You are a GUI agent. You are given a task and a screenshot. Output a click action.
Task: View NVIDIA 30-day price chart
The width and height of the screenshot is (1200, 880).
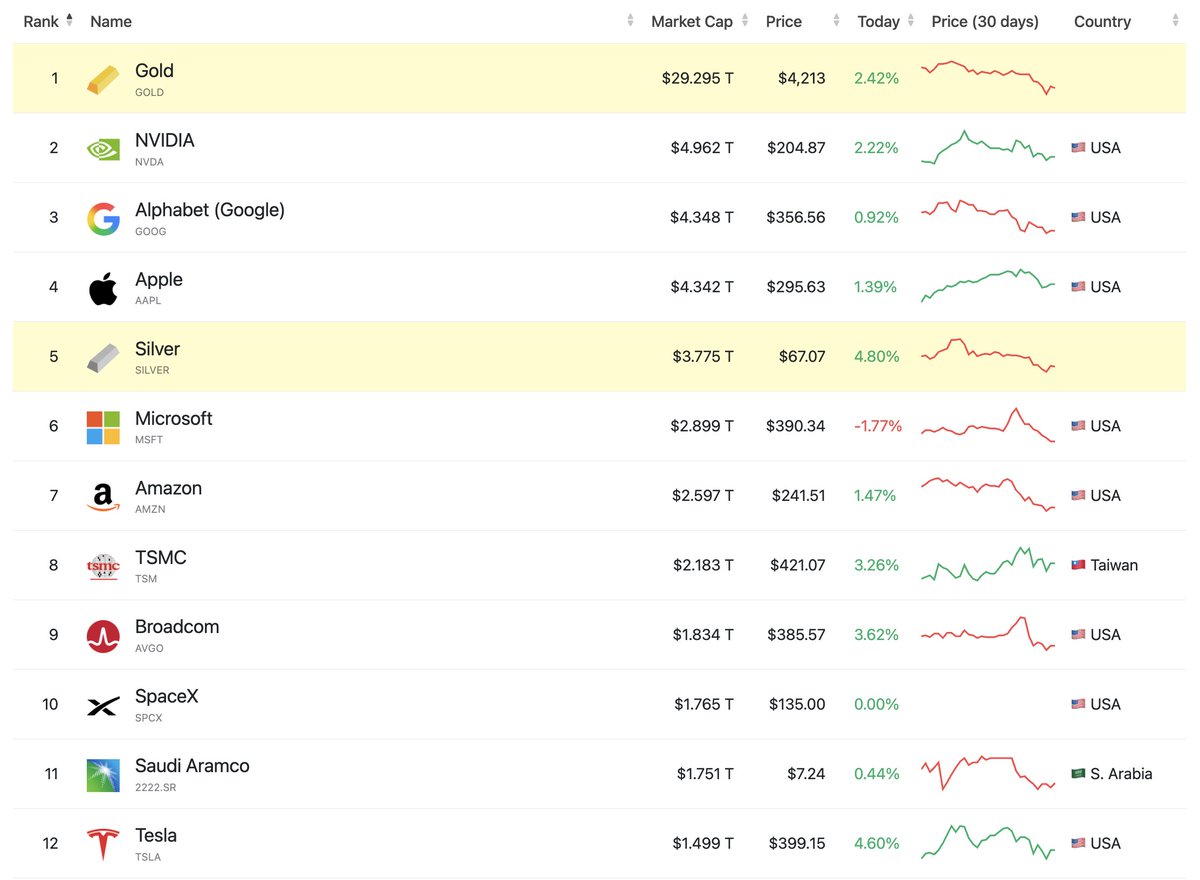click(988, 147)
